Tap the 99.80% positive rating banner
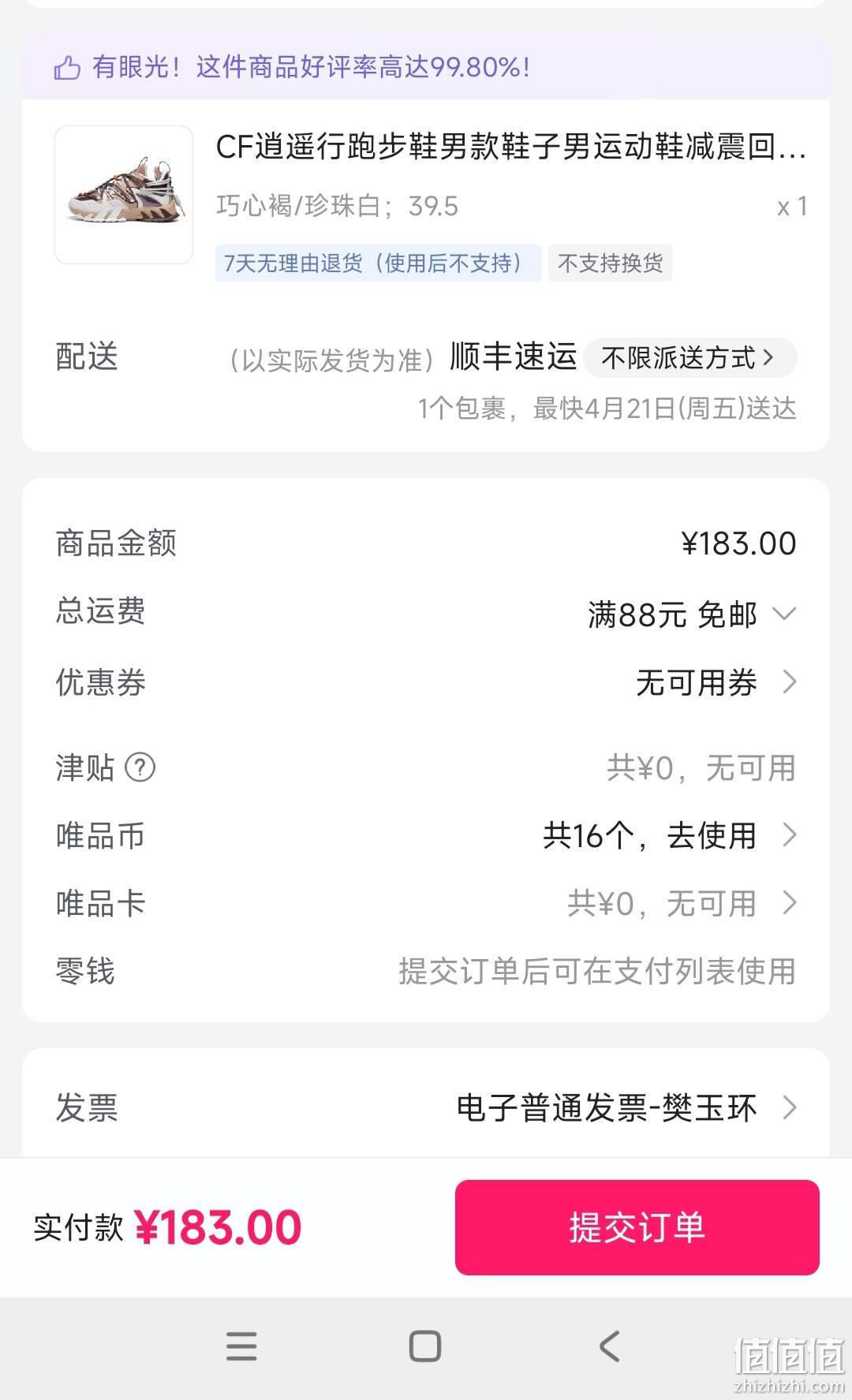852x1400 pixels. click(426, 67)
